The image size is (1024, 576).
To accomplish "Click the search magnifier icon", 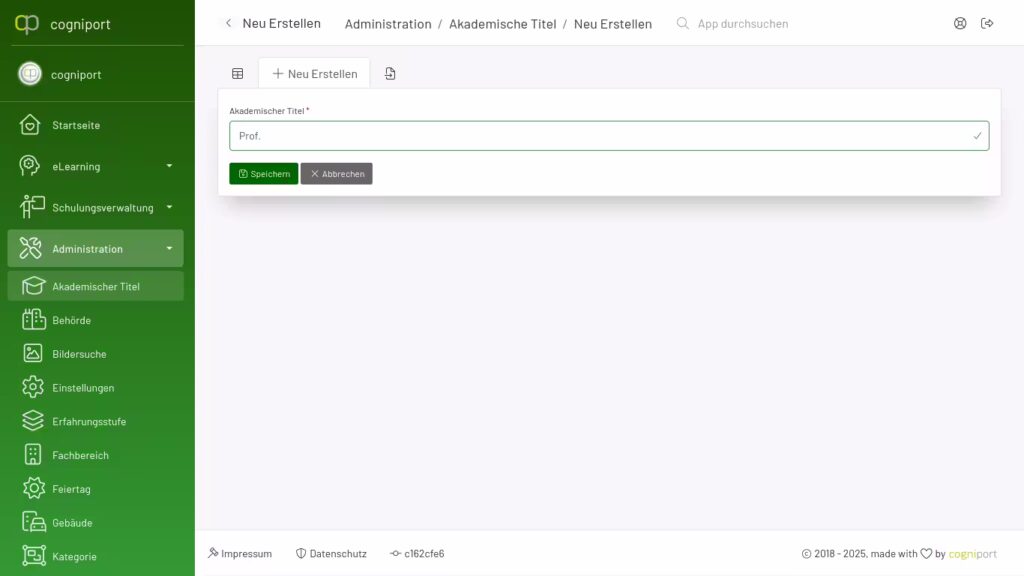I will [683, 23].
